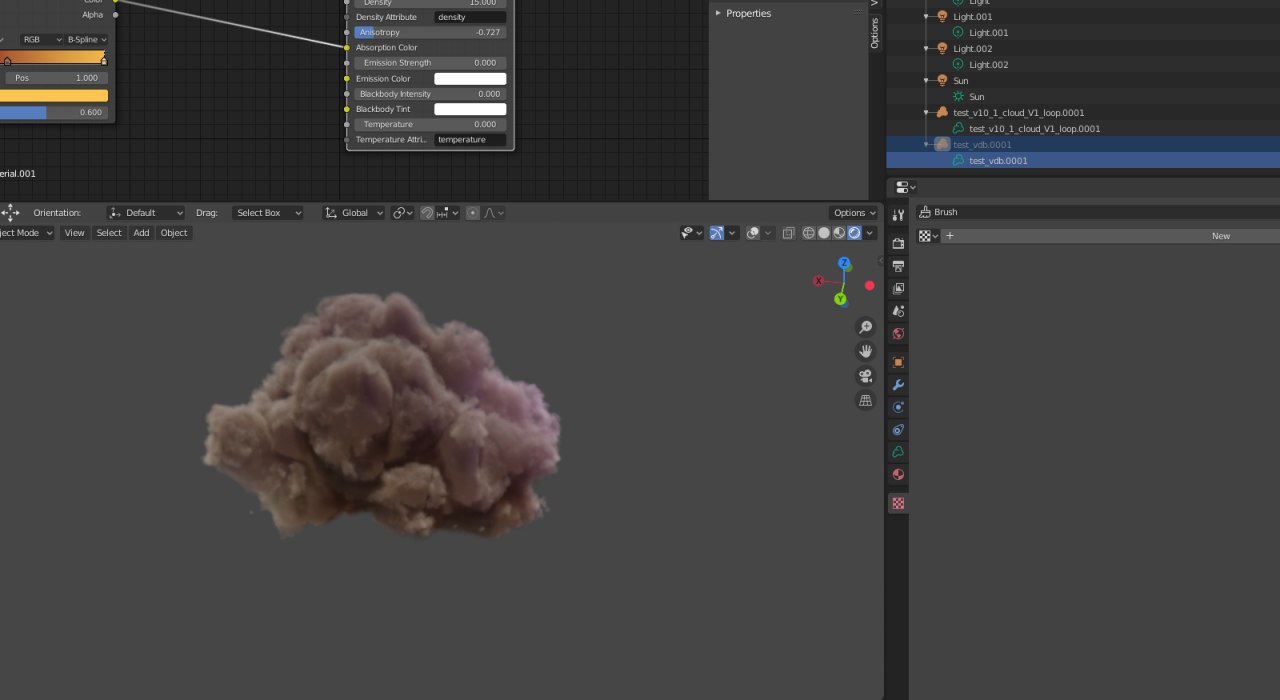Switch to wireframe viewport shading

coord(809,233)
